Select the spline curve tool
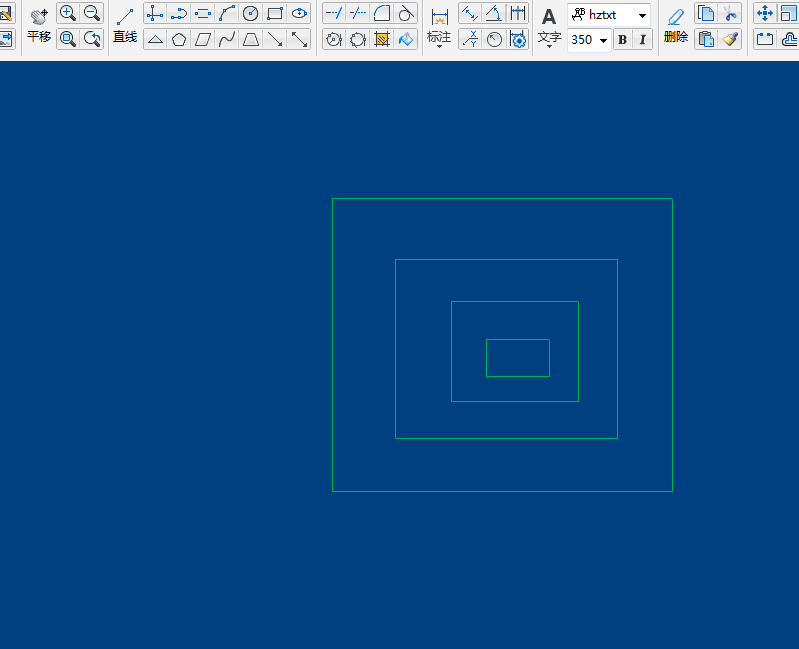The image size is (799, 649). pyautogui.click(x=227, y=39)
